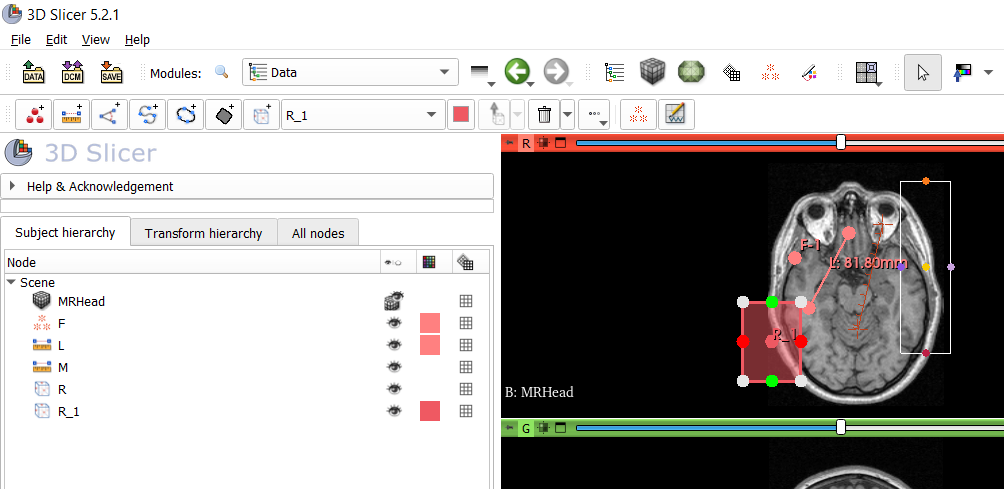
Task: Open the Help menu
Action: point(137,40)
